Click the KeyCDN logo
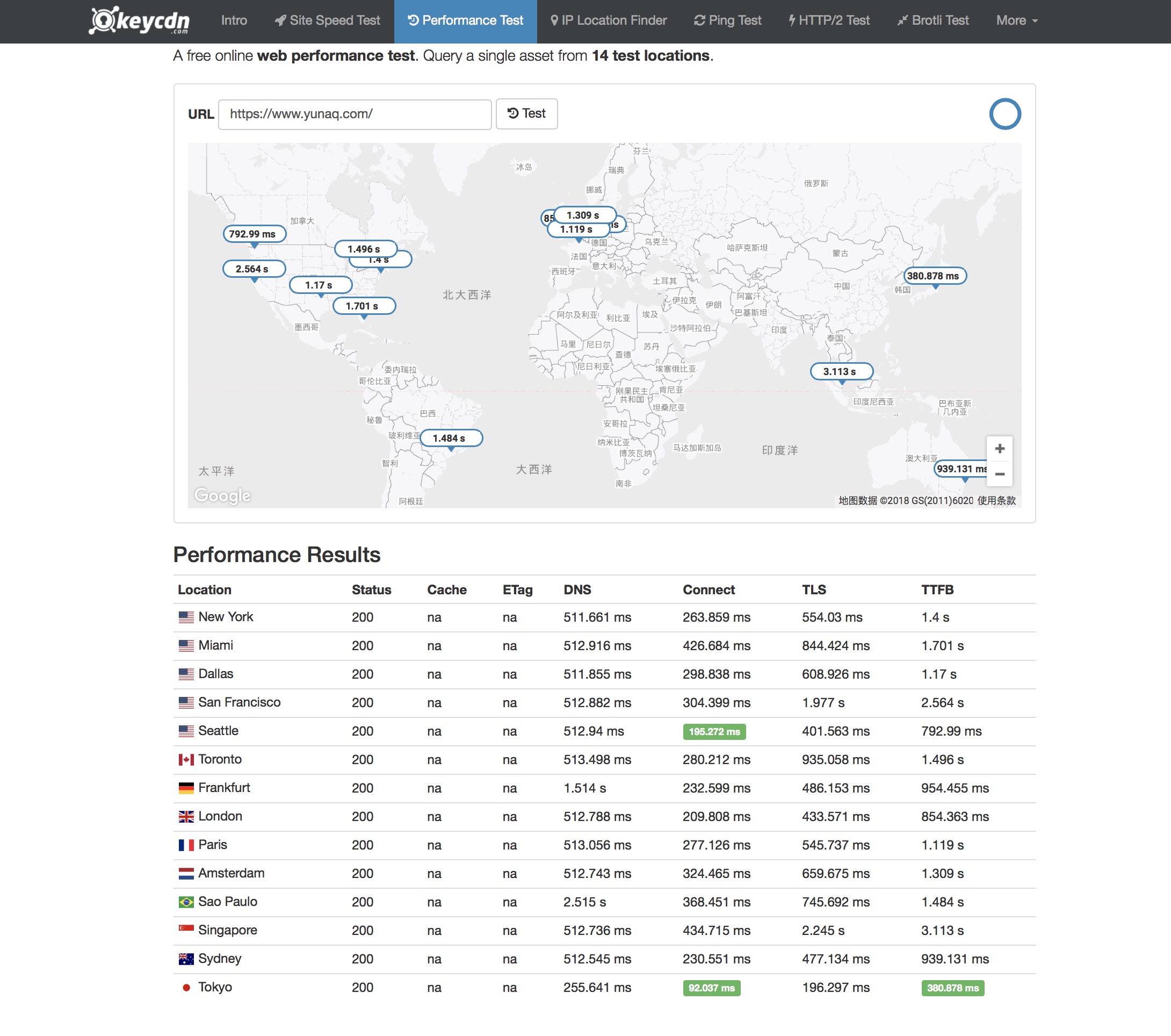Image resolution: width=1171 pixels, height=1036 pixels. coord(139,20)
